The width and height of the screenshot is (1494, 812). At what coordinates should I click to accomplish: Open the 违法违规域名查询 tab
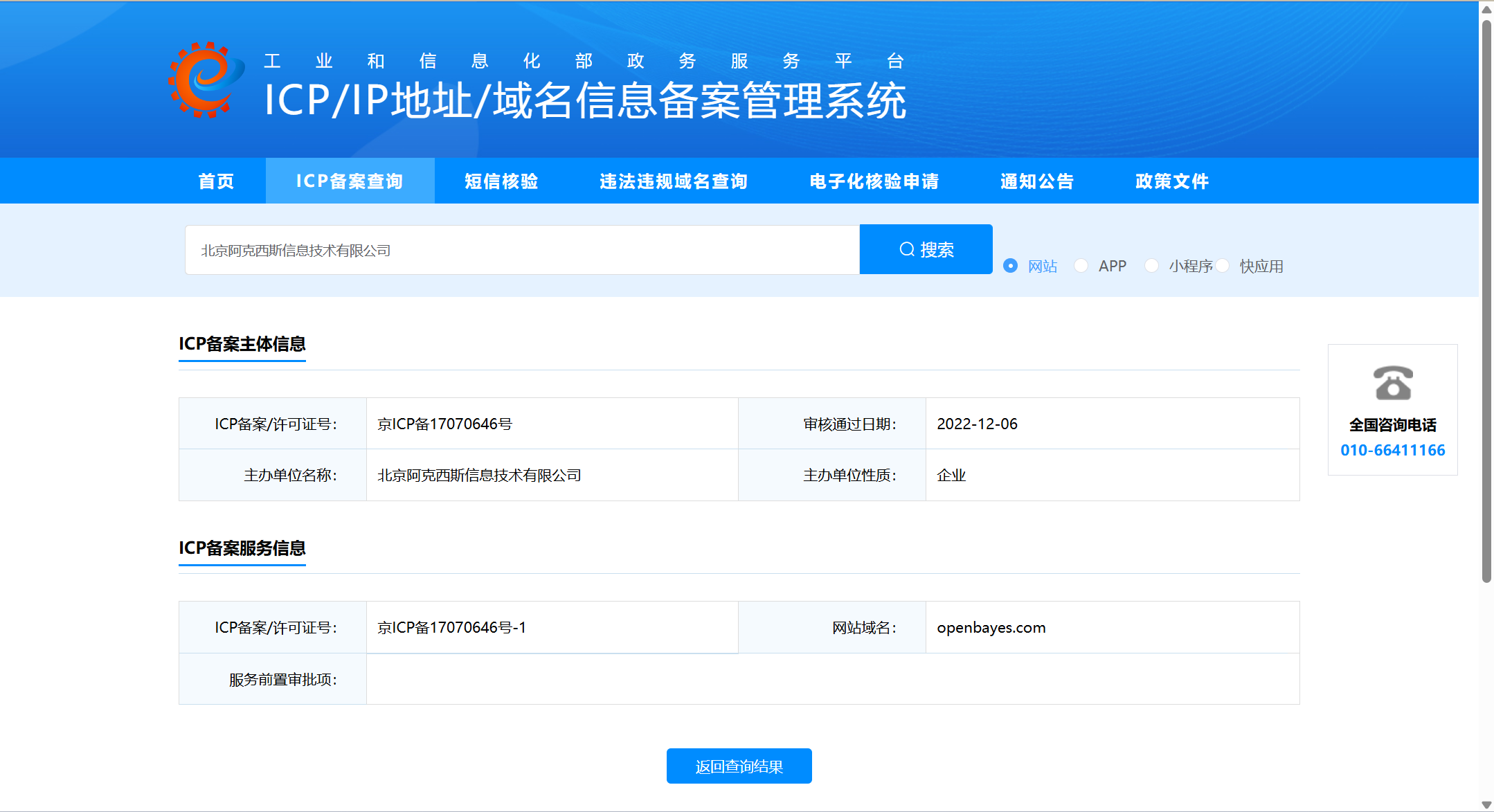click(x=674, y=181)
